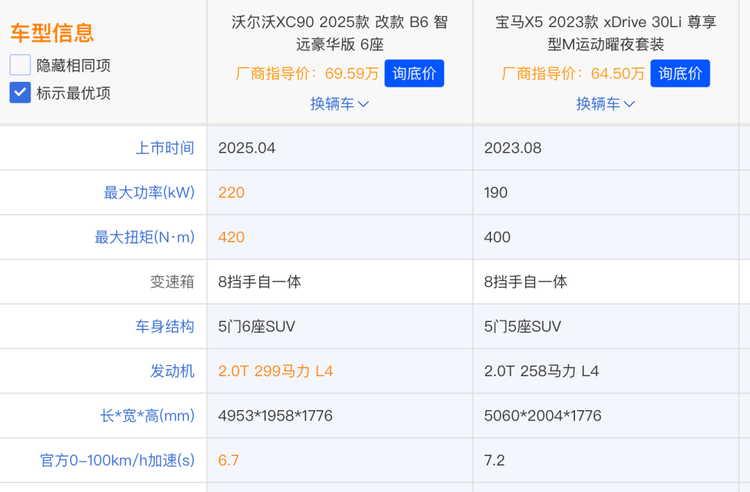Viewport: 750px width, 492px height.
Task: Click the BMW 厂商指导价 64.50万 price
Action: 571,73
